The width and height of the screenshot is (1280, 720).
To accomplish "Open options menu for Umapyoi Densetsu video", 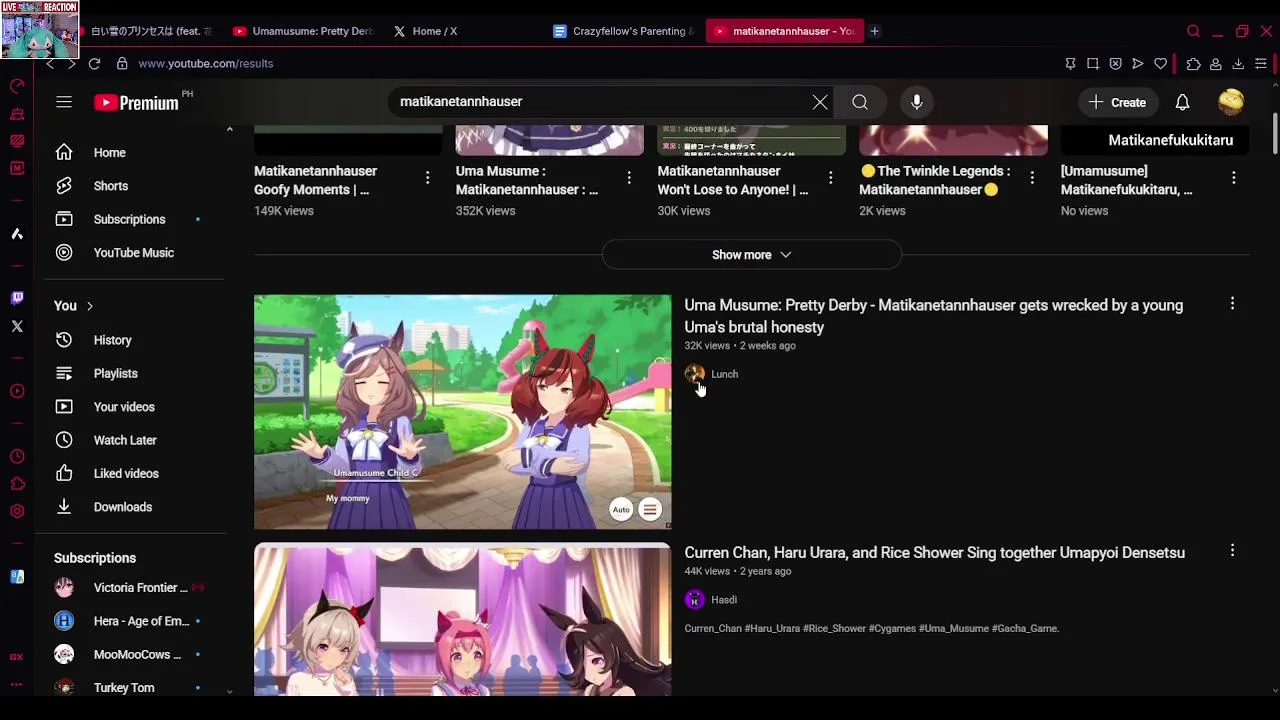I will pyautogui.click(x=1232, y=550).
